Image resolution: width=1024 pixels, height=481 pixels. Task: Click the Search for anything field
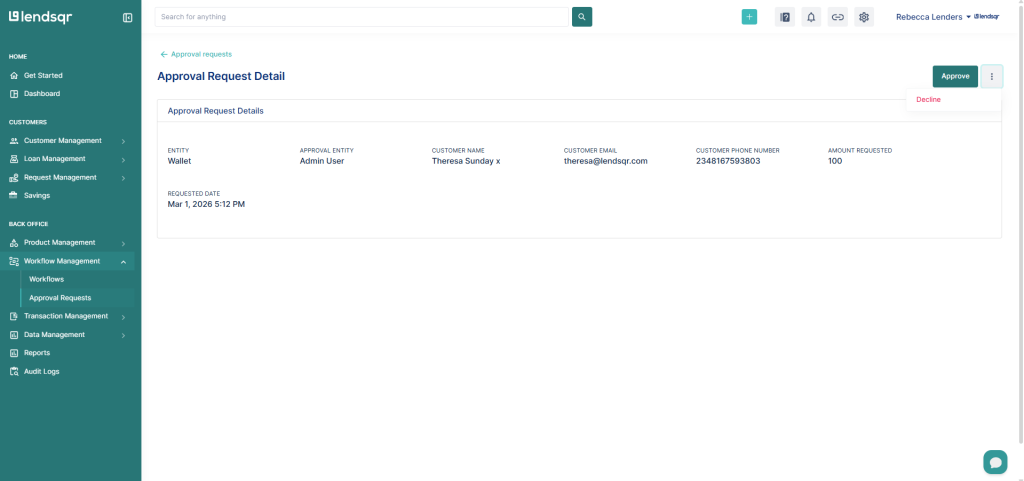(361, 17)
